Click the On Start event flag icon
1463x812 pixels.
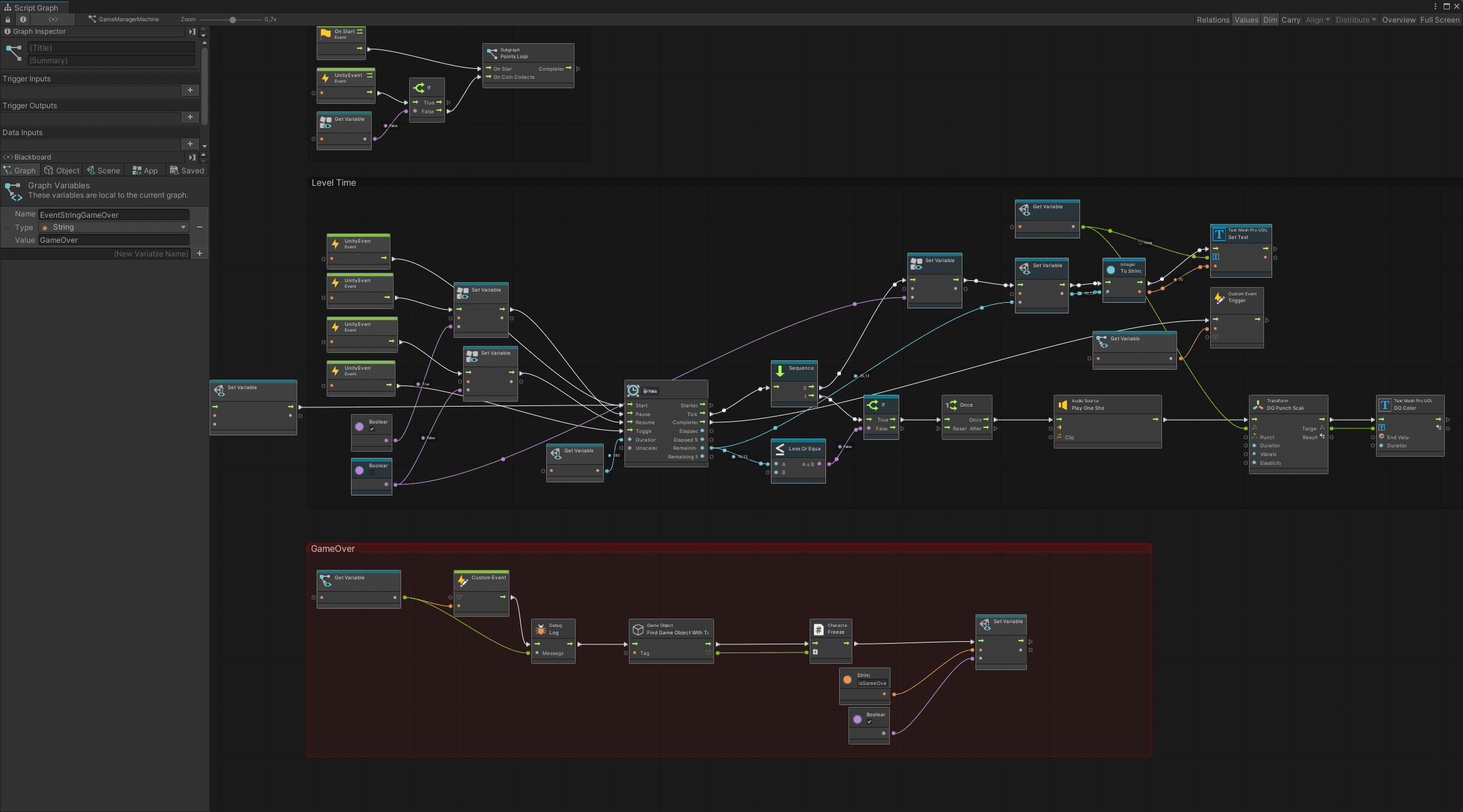coord(325,33)
